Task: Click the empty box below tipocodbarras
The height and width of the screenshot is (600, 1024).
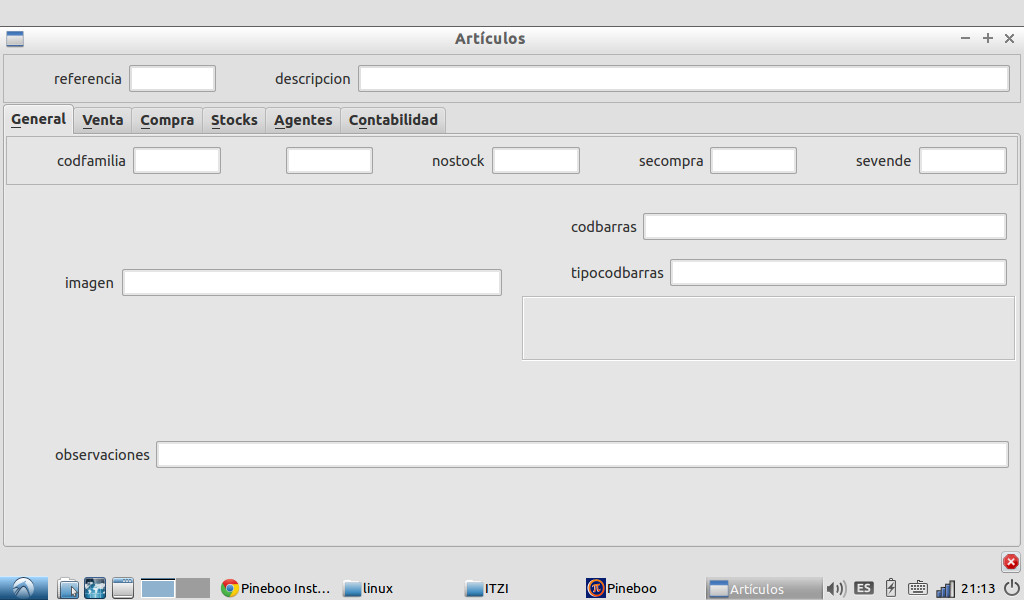Action: coord(768,328)
